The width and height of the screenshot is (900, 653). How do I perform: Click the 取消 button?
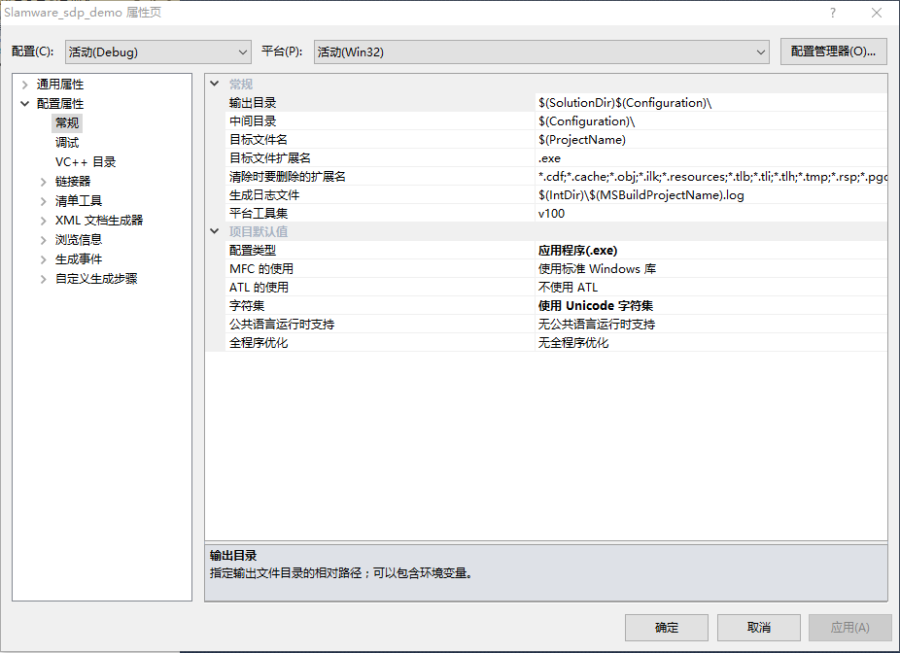[758, 627]
